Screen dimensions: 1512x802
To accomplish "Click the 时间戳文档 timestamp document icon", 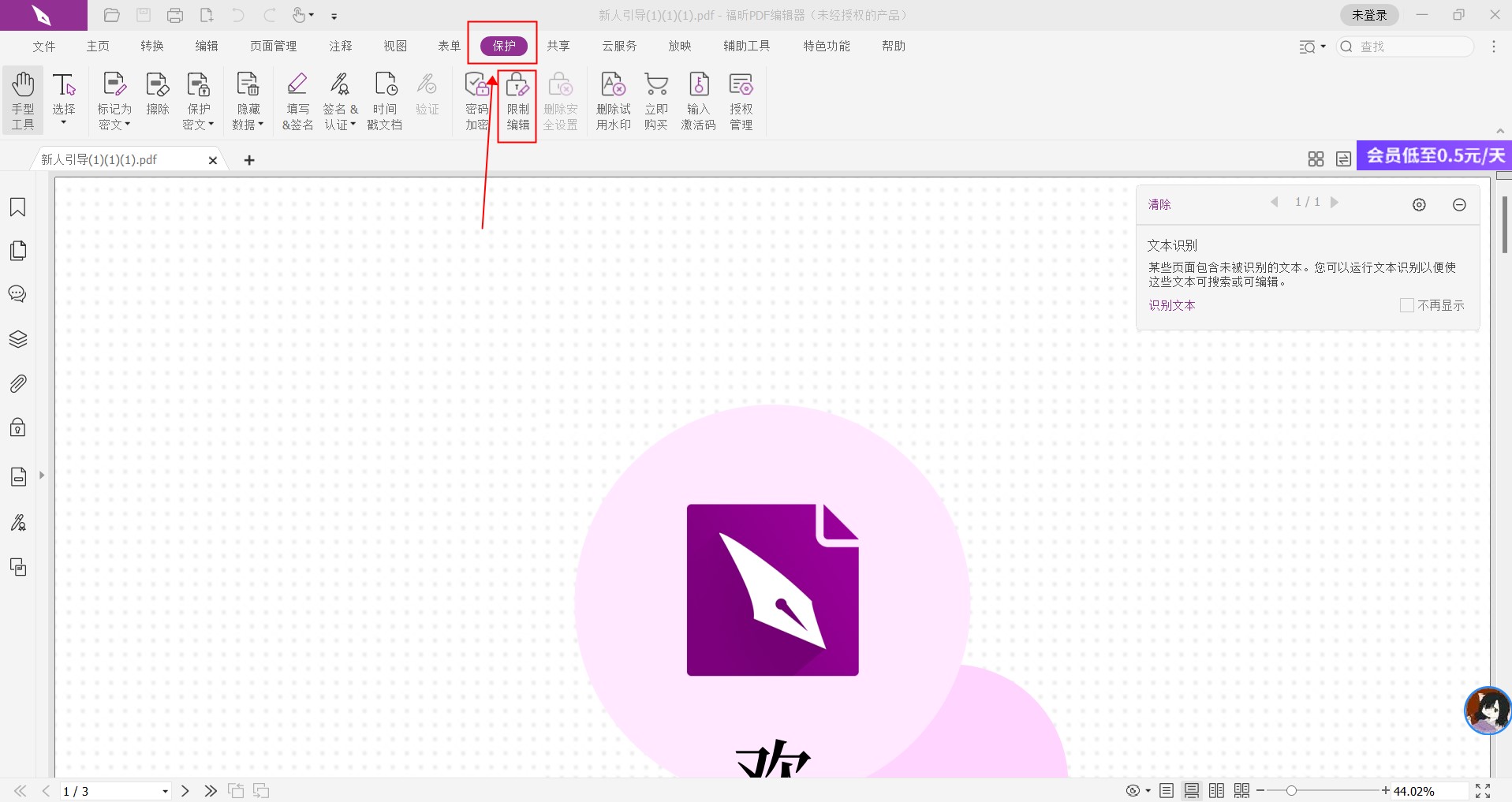I will pyautogui.click(x=385, y=102).
